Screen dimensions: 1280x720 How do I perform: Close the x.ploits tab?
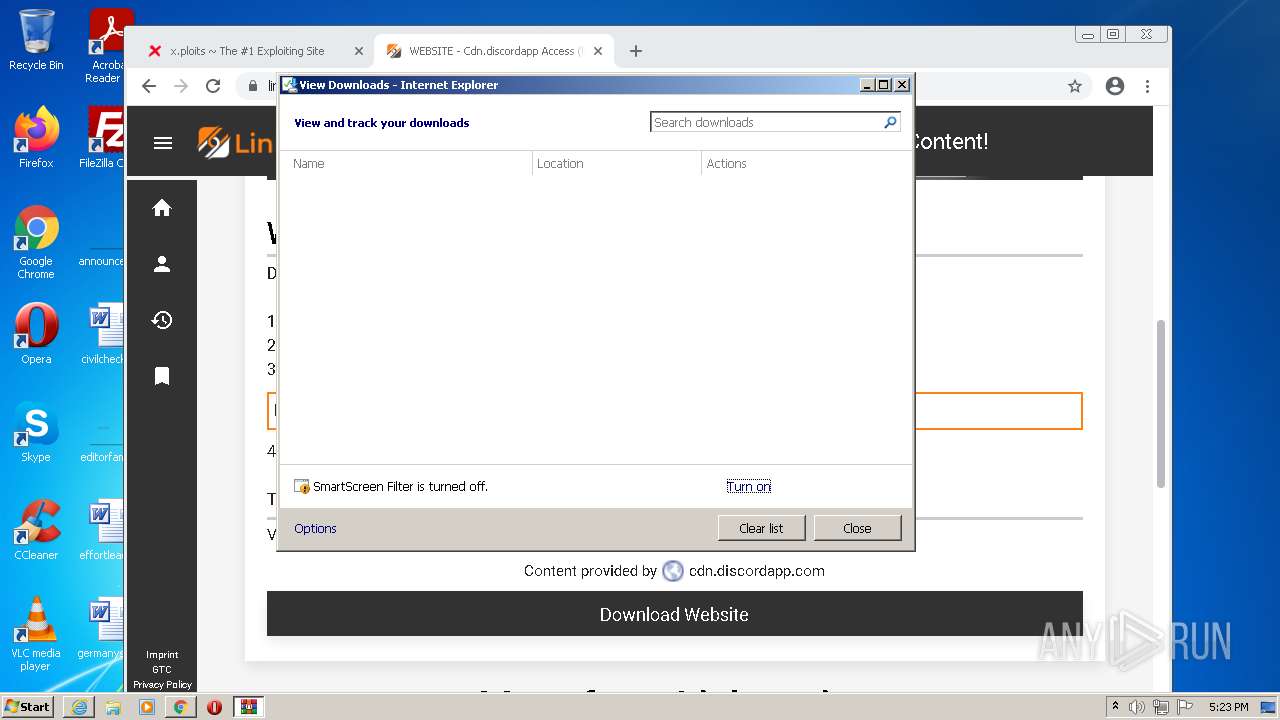[359, 51]
